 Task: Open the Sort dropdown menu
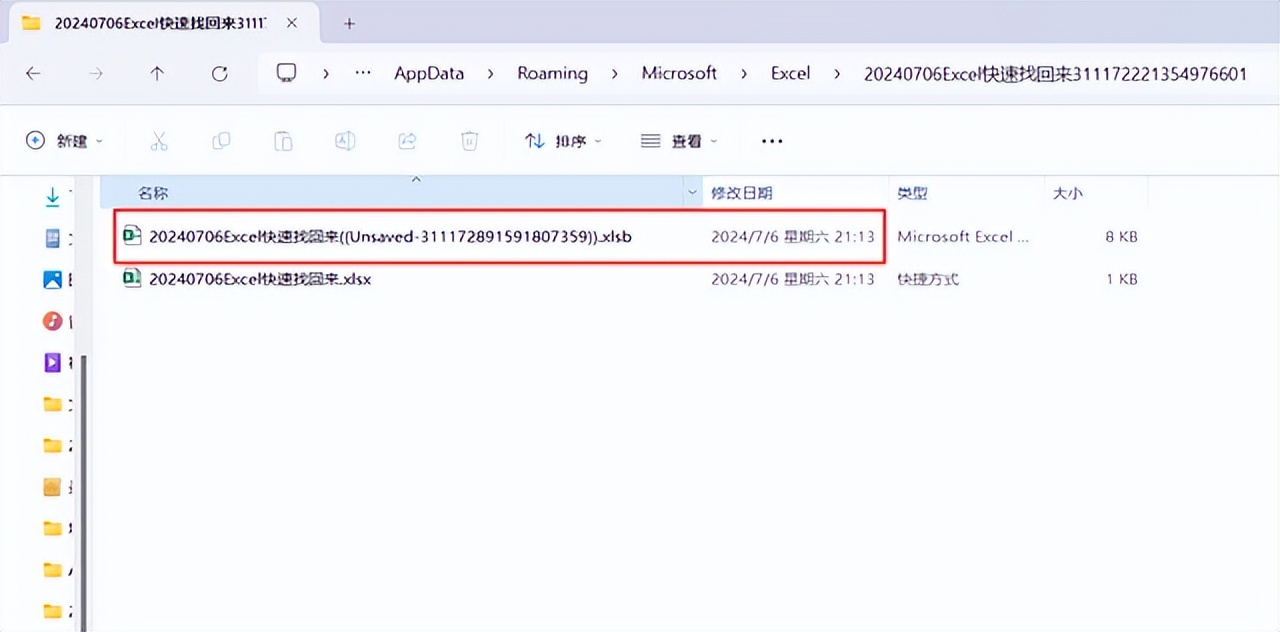coord(563,141)
